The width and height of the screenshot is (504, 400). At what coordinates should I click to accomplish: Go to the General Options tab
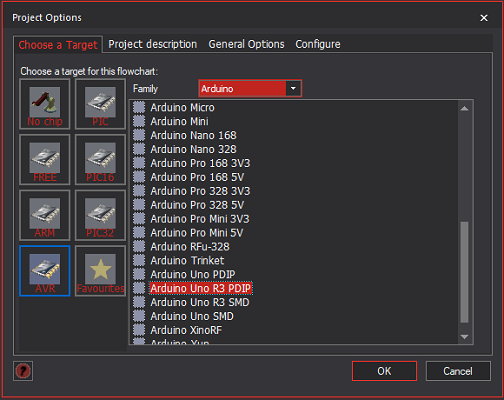(246, 44)
